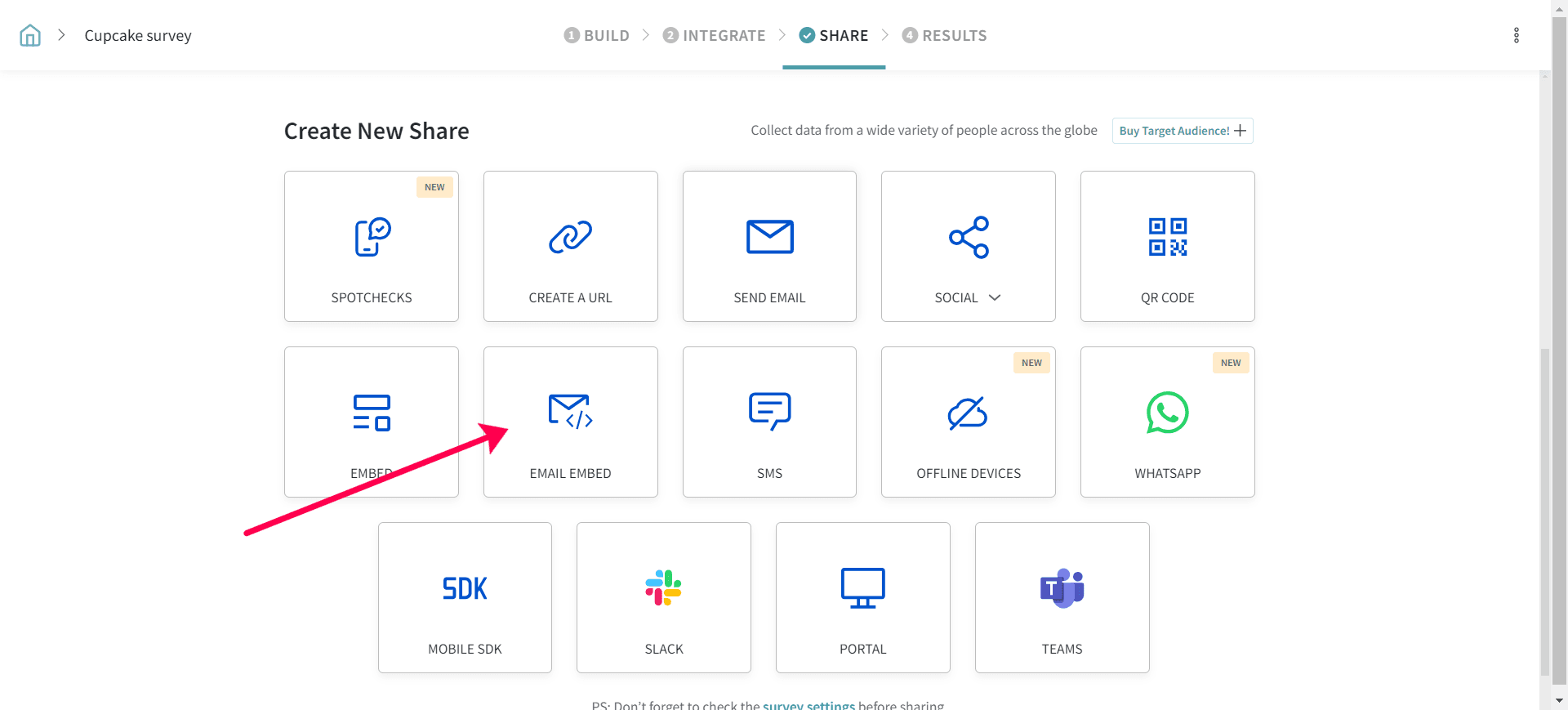1568x710 pixels.
Task: Open the three-dot more options menu
Action: tap(1516, 35)
